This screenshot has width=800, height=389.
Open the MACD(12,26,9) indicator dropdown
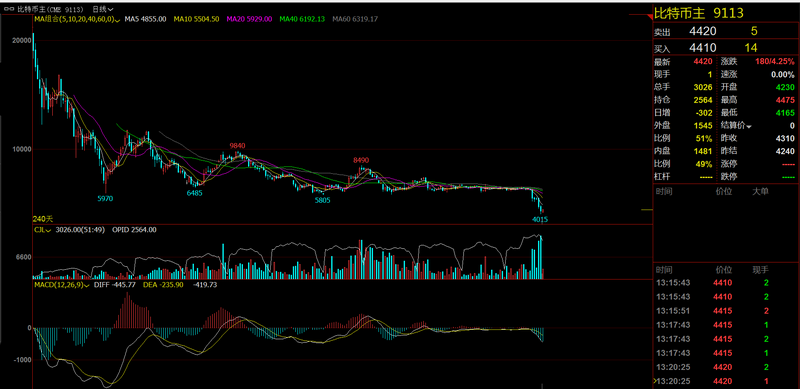pyautogui.click(x=87, y=285)
